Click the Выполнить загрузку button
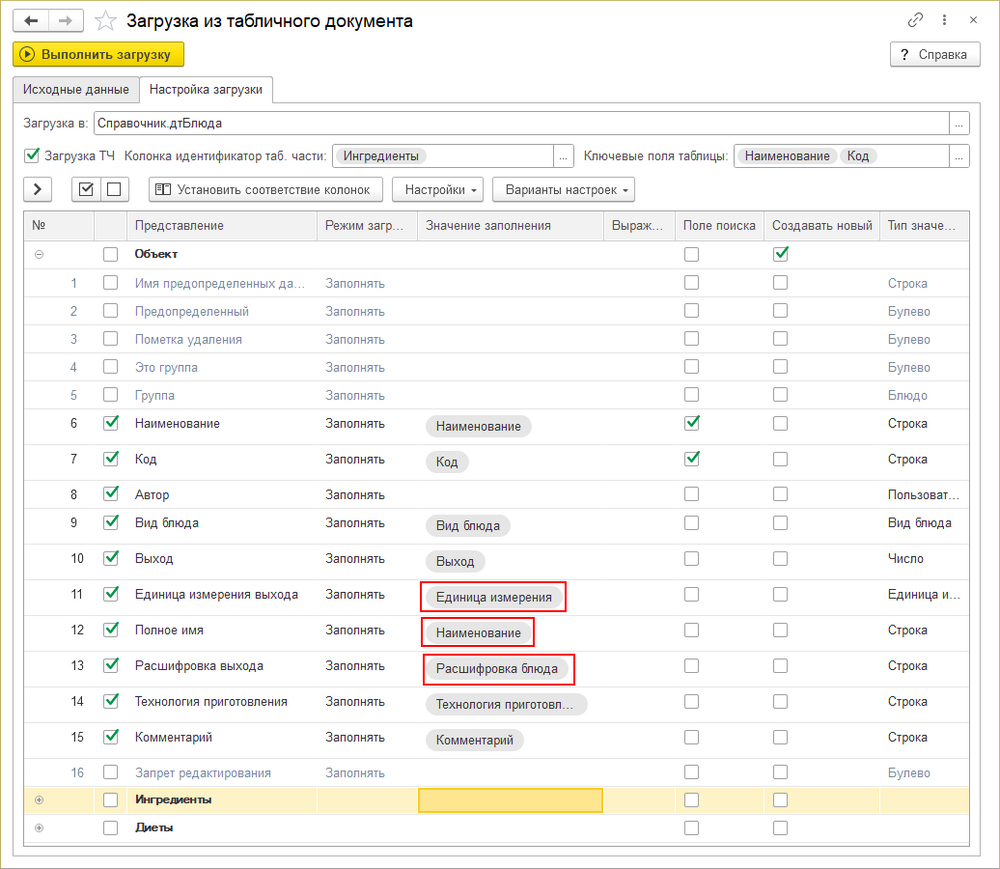 tap(99, 54)
